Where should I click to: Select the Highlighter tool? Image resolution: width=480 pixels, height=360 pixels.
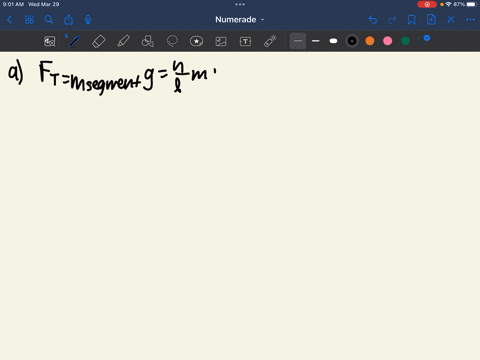[x=123, y=41]
